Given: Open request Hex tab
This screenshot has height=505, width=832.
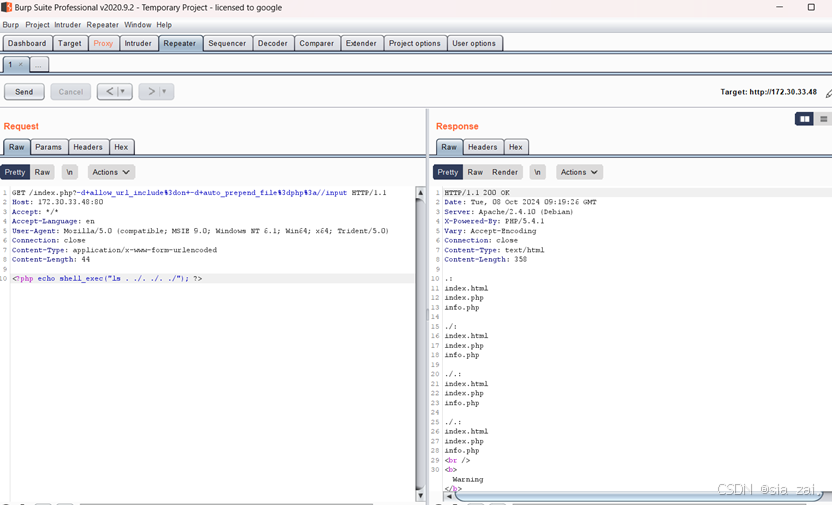Looking at the screenshot, I should (x=122, y=147).
